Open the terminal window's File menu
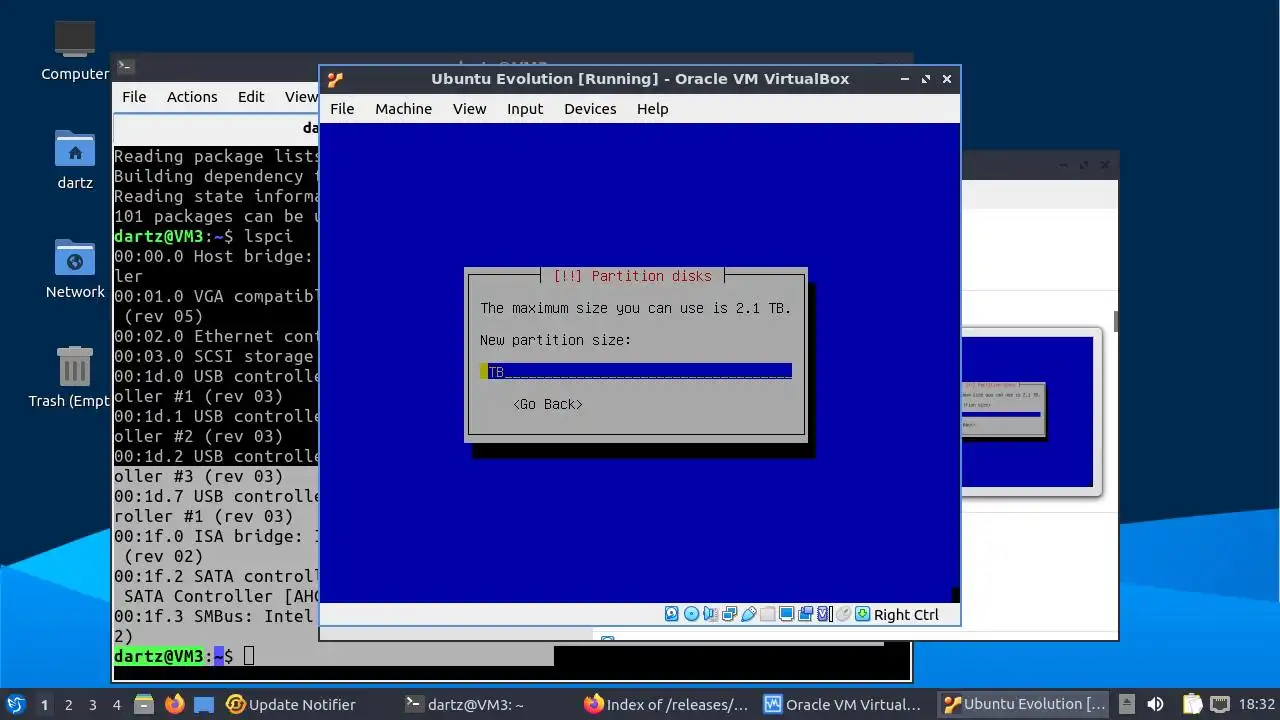 [x=134, y=97]
